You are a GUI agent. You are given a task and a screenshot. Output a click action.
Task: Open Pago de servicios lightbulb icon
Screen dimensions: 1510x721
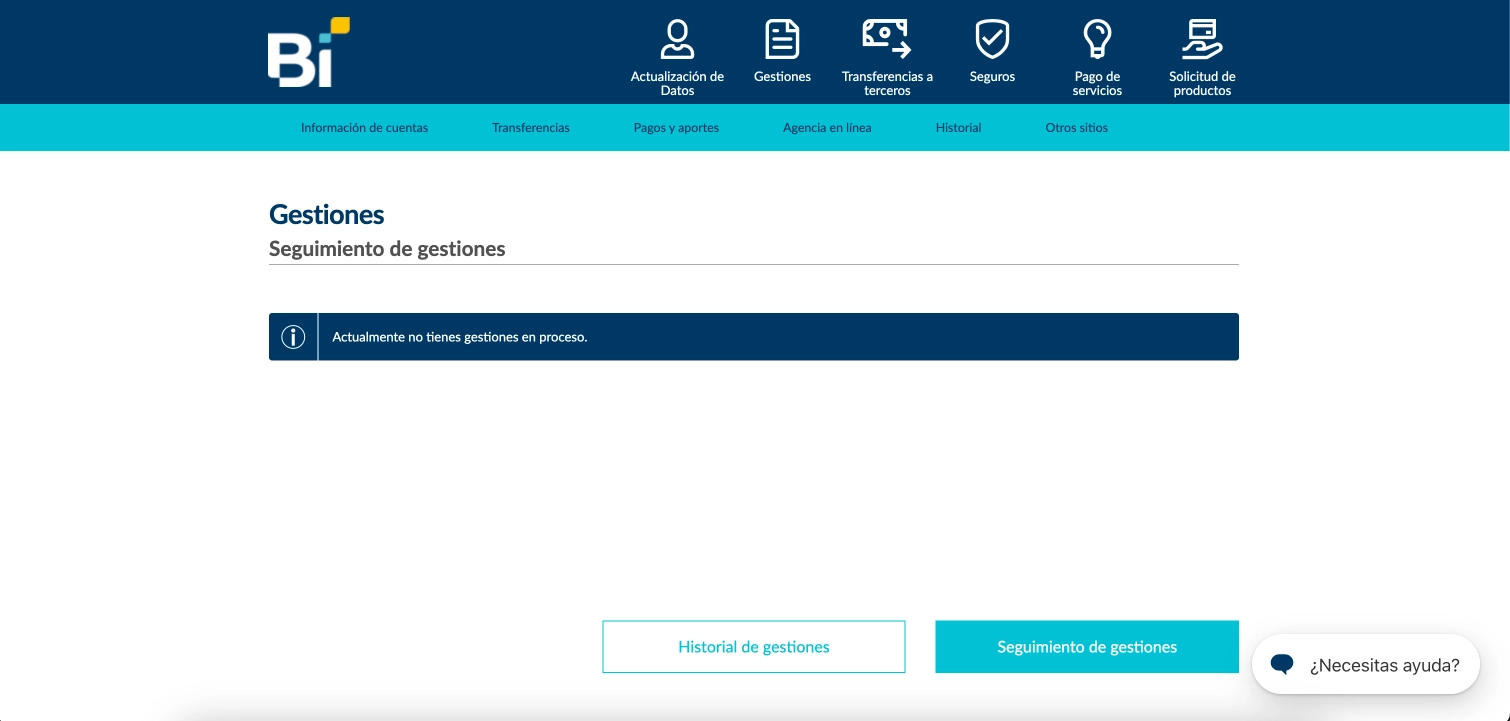click(x=1097, y=40)
